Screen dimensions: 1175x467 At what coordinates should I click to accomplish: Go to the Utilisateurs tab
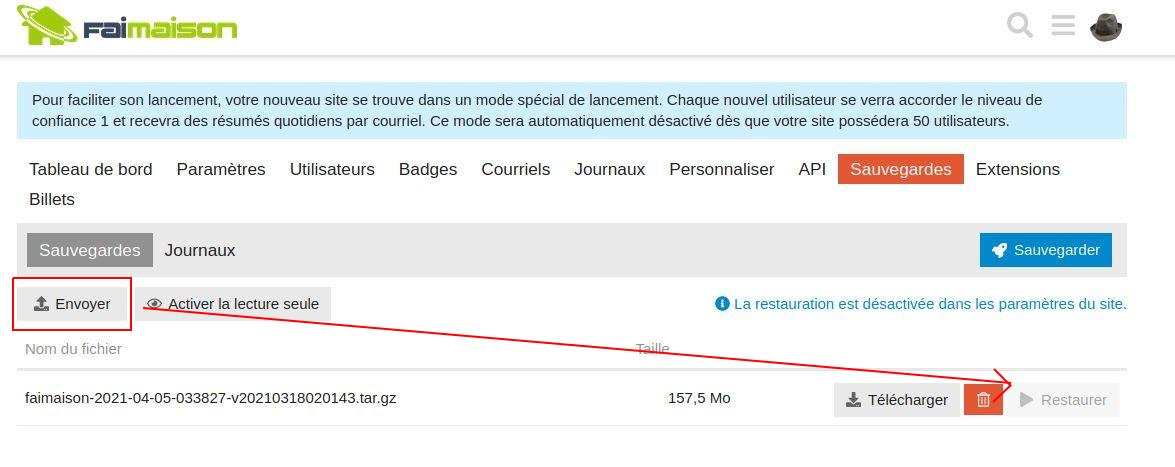tap(332, 170)
